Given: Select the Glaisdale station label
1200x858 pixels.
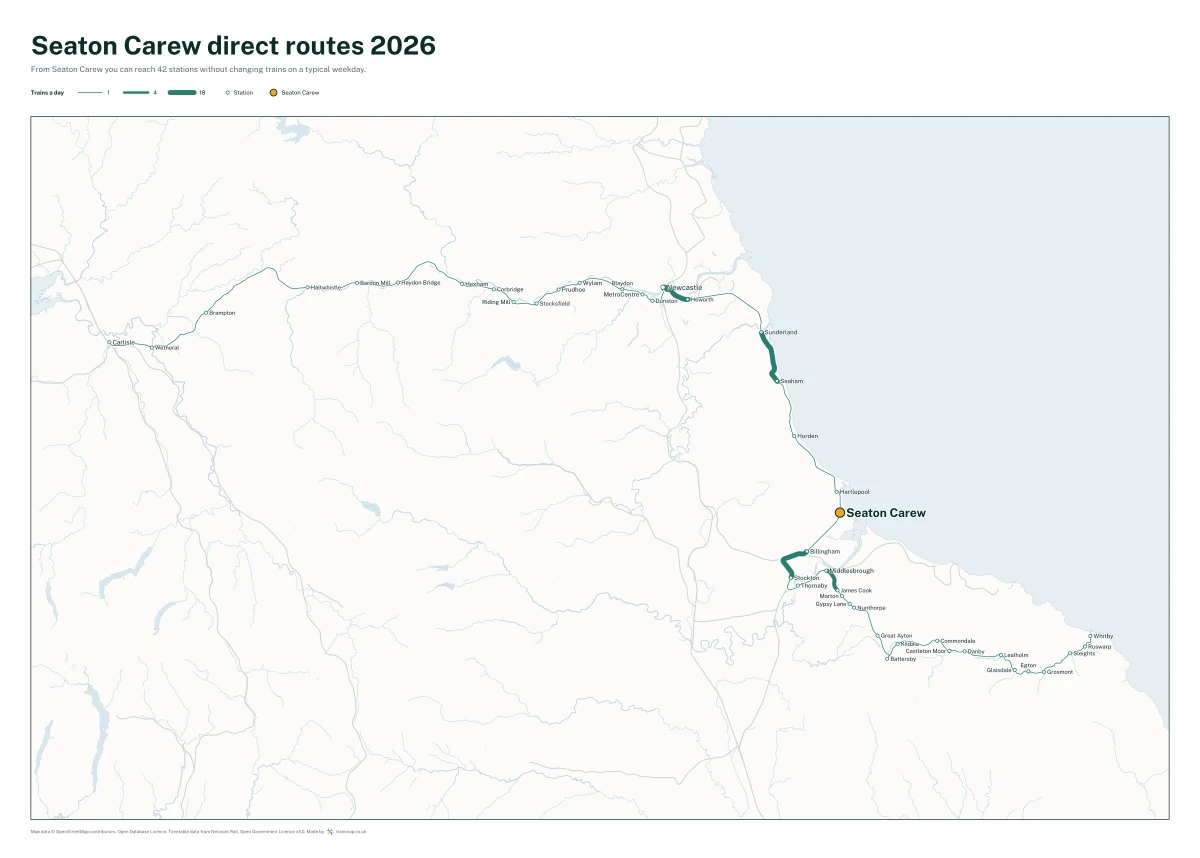Looking at the screenshot, I should click(x=999, y=670).
